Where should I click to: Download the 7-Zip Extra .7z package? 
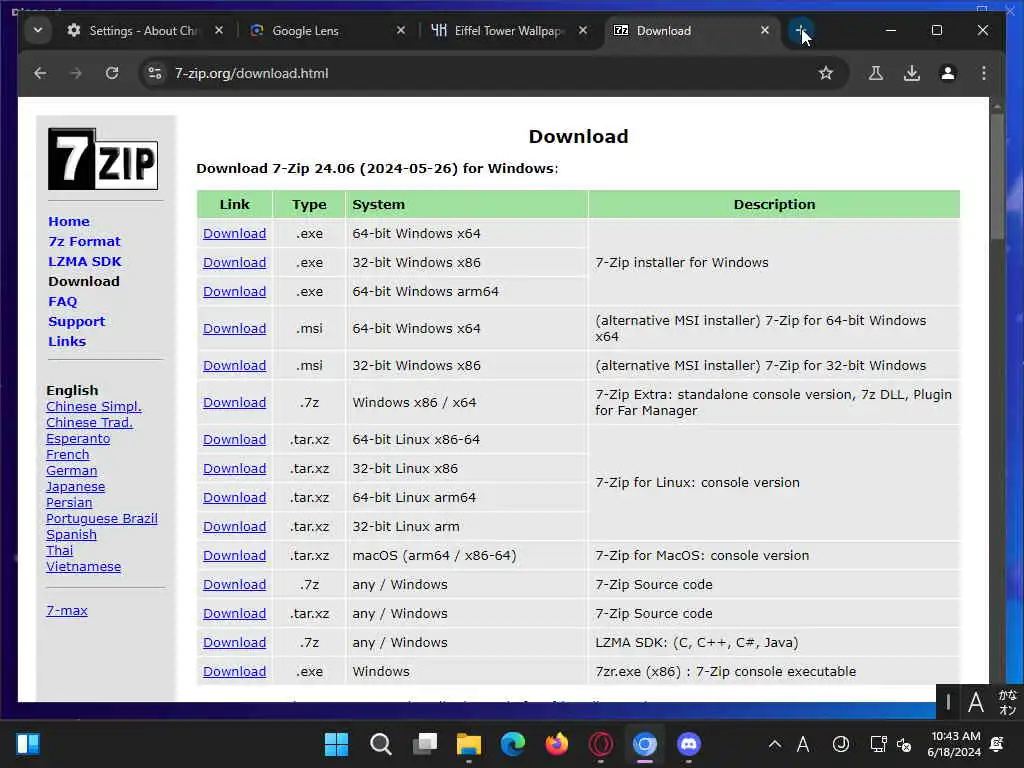(x=234, y=403)
